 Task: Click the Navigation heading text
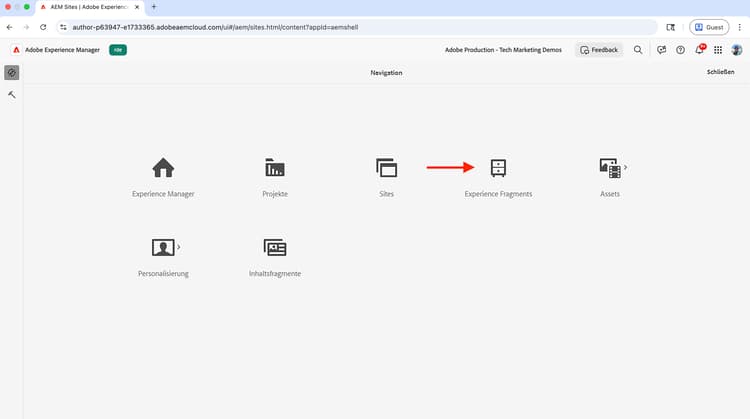tap(386, 73)
